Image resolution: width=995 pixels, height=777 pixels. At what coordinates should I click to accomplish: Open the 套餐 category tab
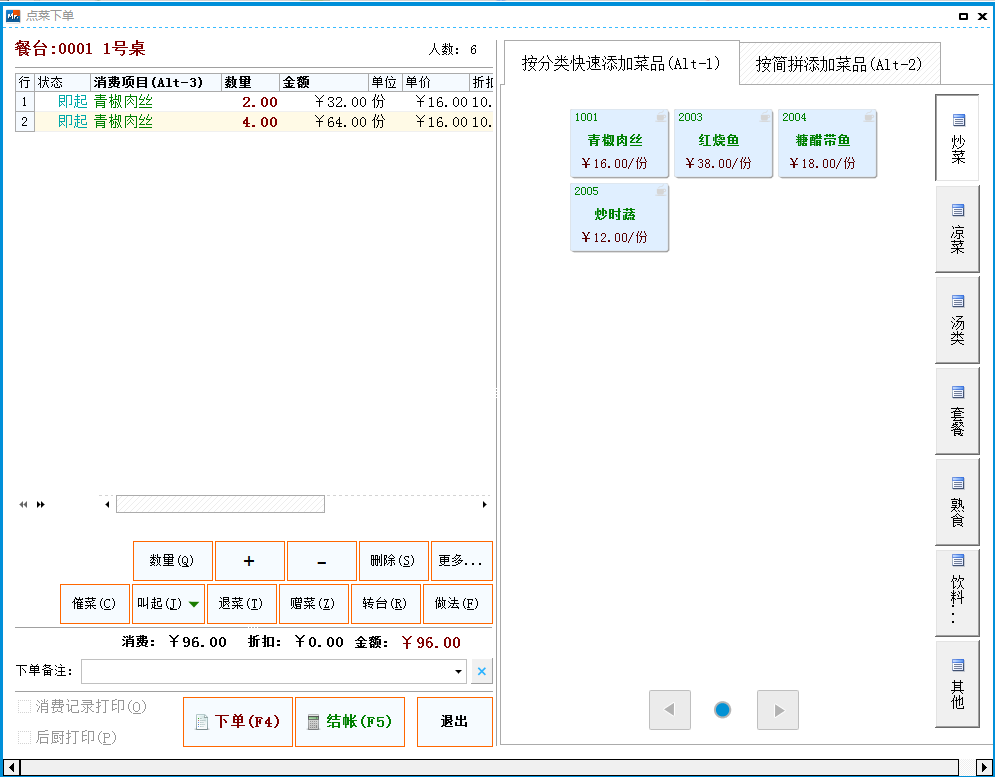[x=957, y=411]
